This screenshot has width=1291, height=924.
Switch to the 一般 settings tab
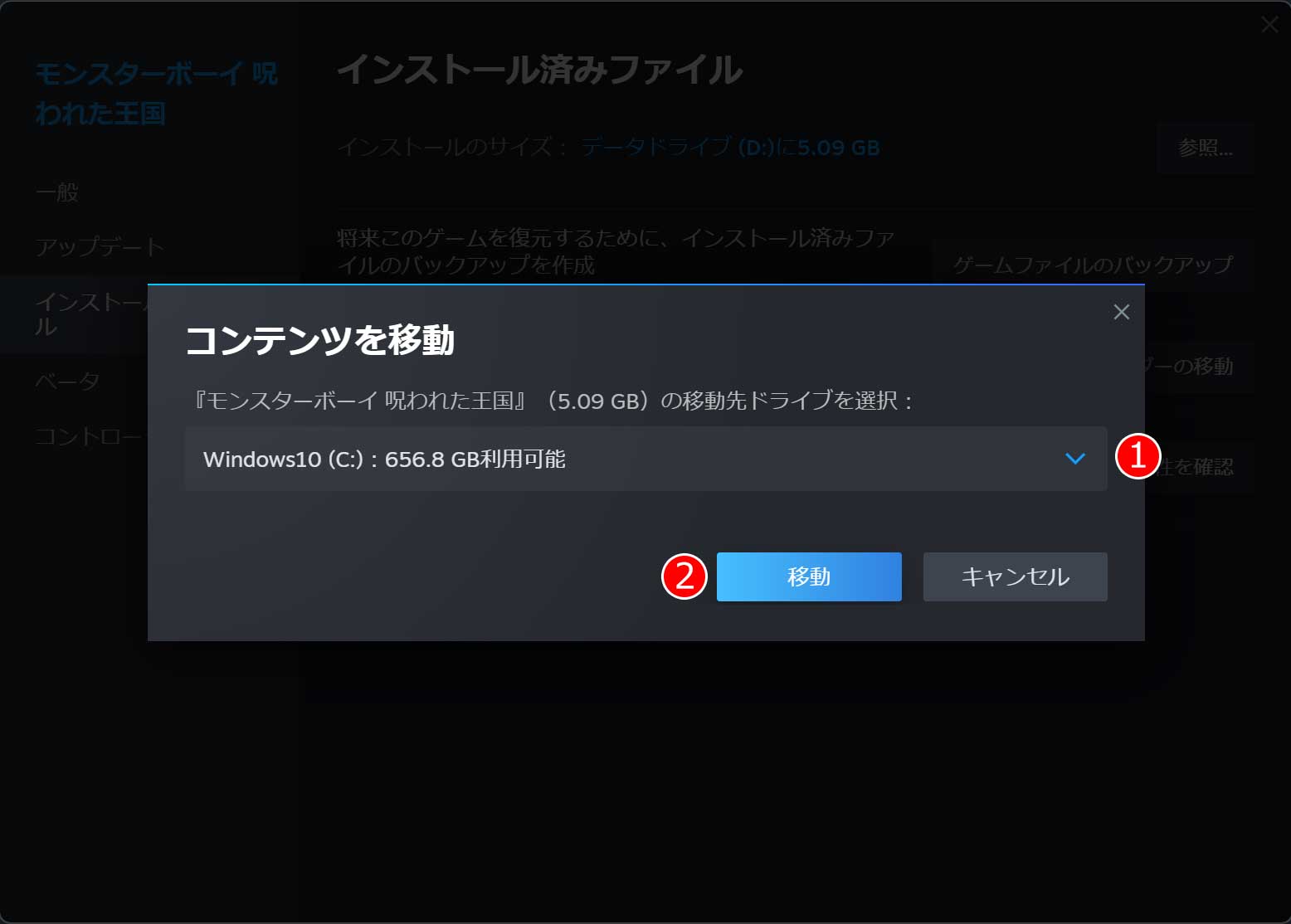[x=56, y=192]
